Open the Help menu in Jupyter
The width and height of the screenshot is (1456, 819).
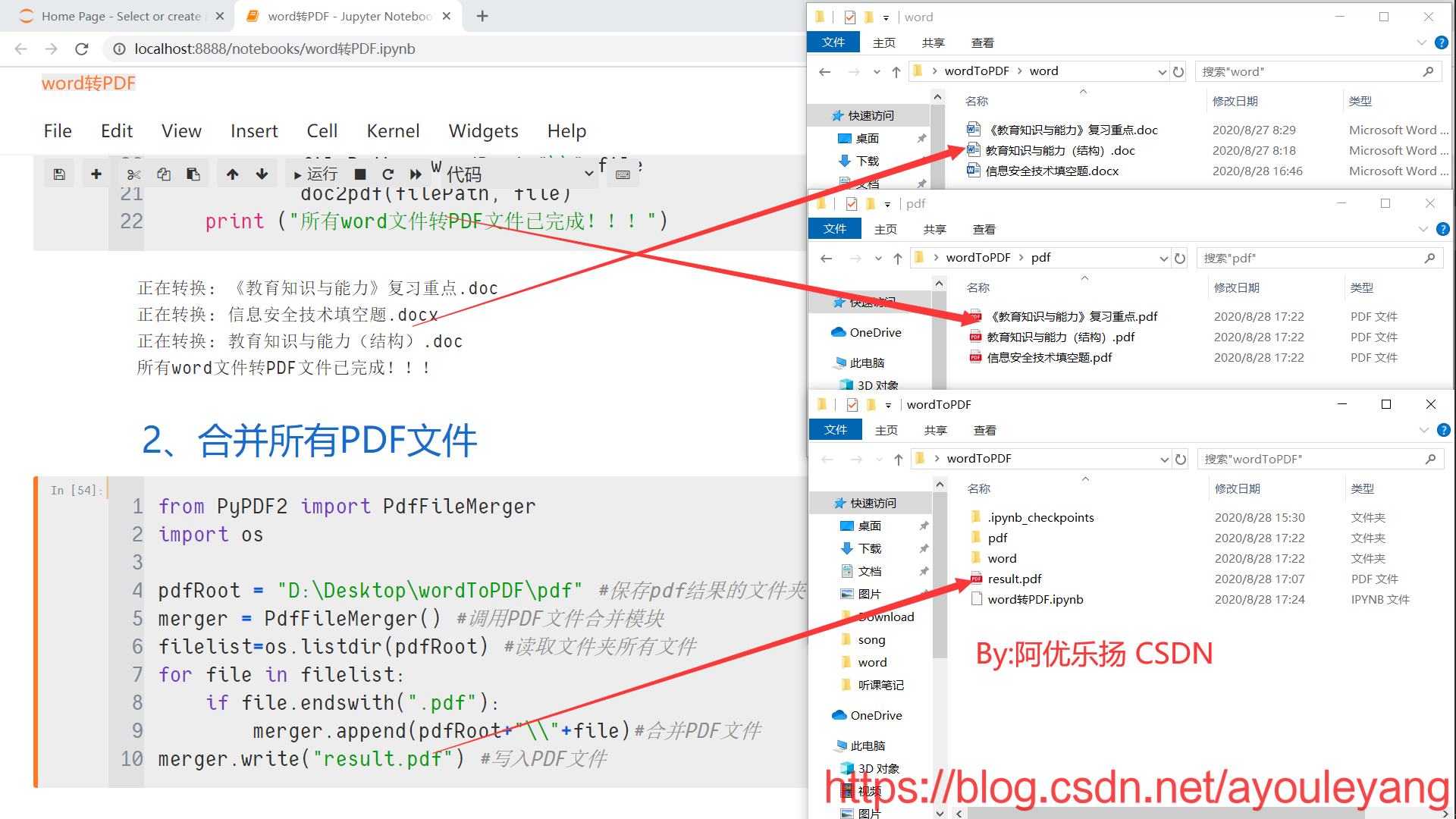(x=567, y=131)
